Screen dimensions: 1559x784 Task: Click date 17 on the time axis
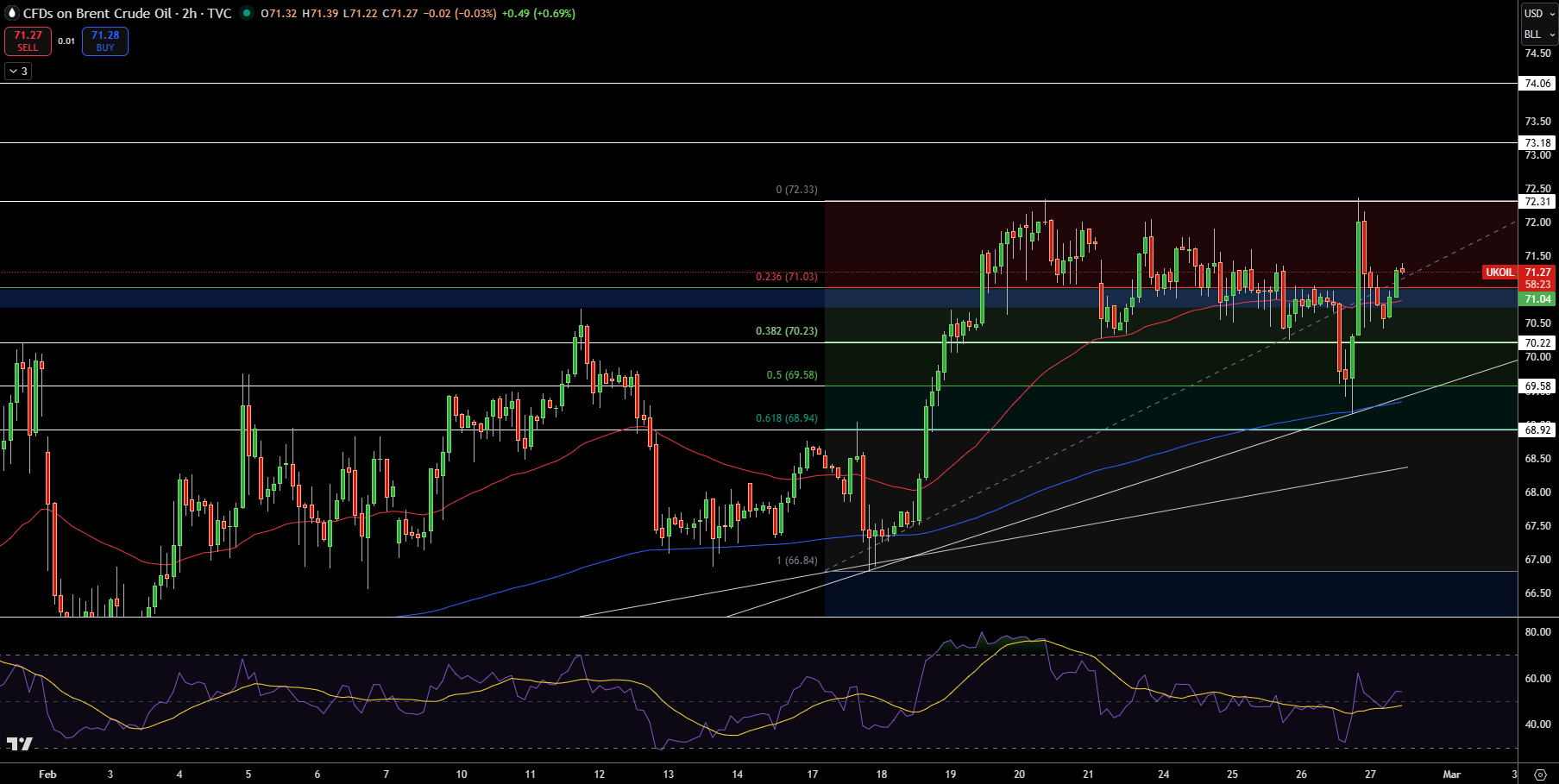tap(813, 775)
